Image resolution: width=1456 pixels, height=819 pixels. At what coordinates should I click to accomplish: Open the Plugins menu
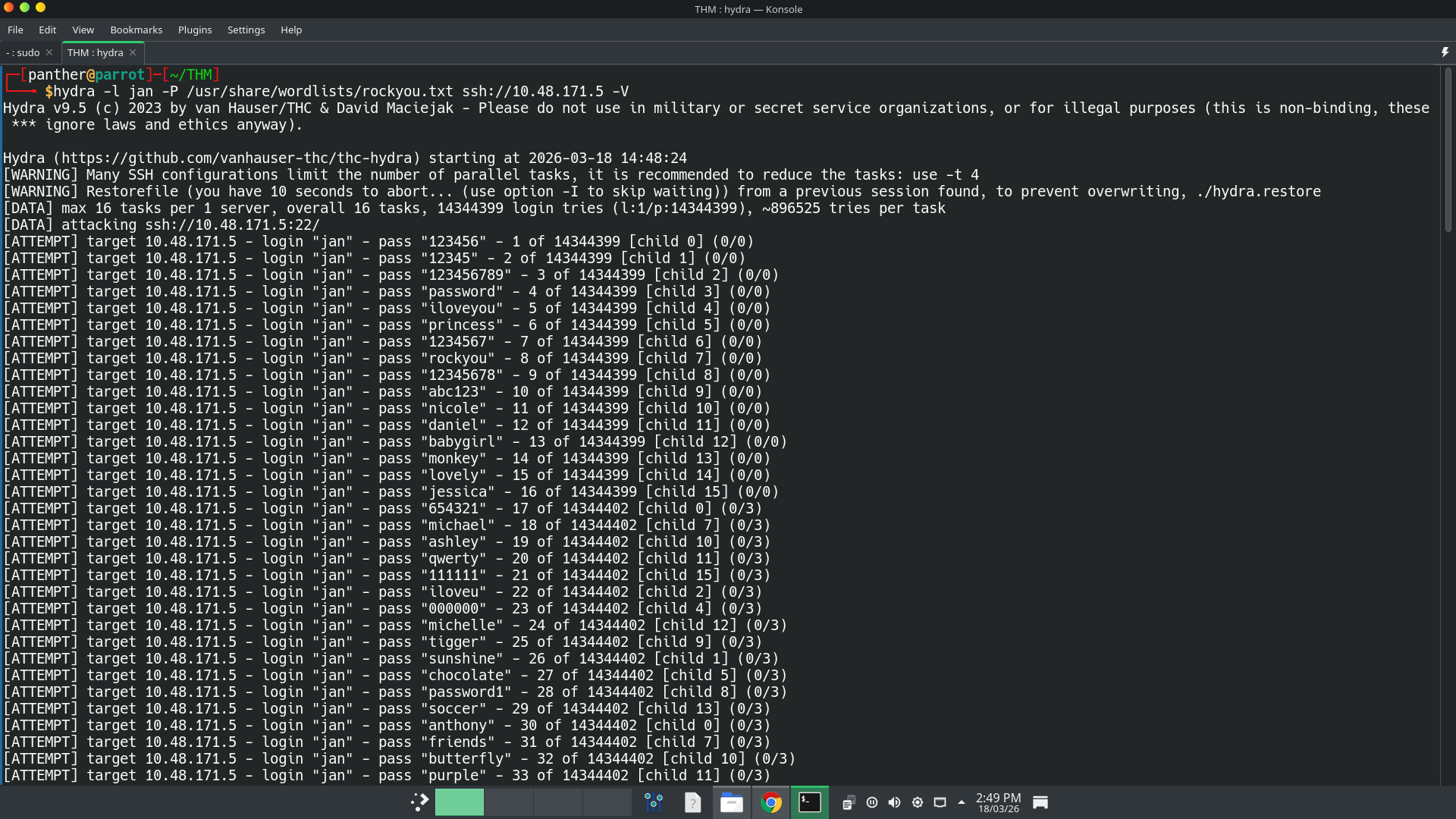[x=194, y=30]
